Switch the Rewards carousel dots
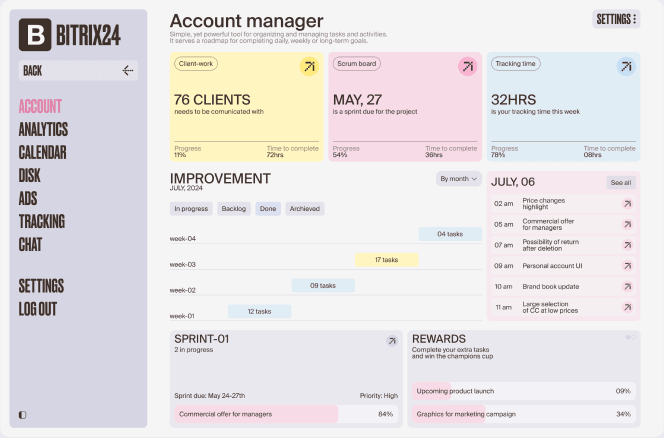 [x=631, y=337]
